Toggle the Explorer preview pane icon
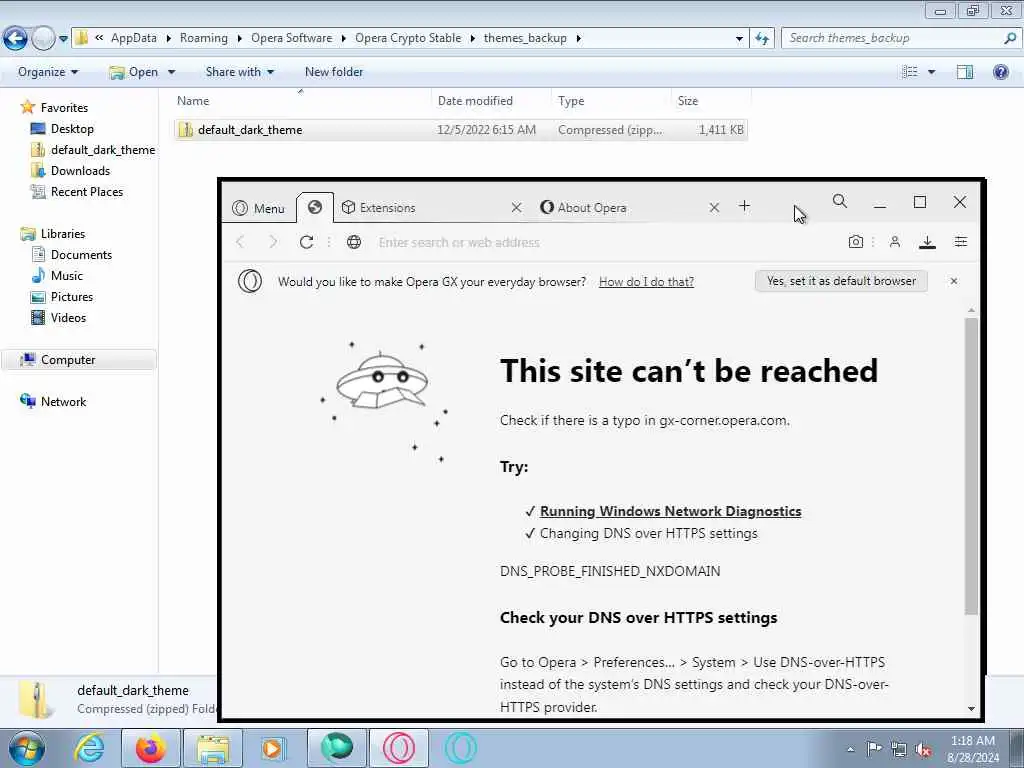Image resolution: width=1024 pixels, height=768 pixels. click(x=965, y=72)
